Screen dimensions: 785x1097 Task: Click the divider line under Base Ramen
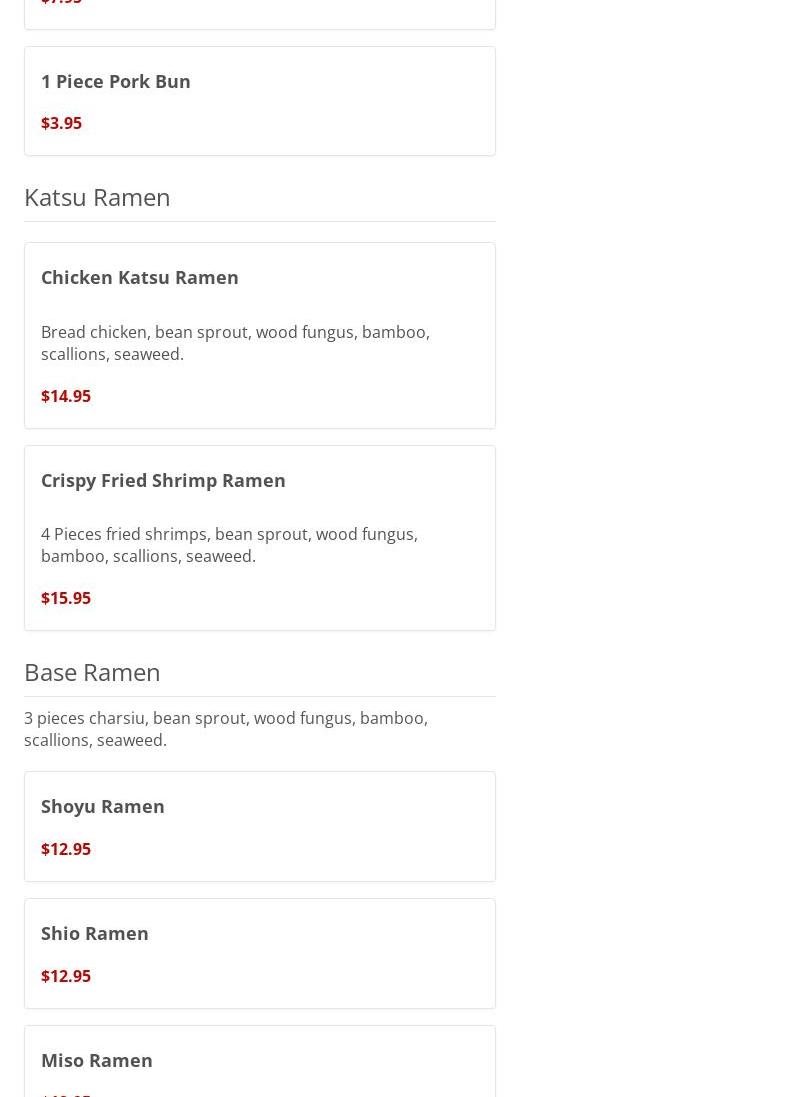260,696
